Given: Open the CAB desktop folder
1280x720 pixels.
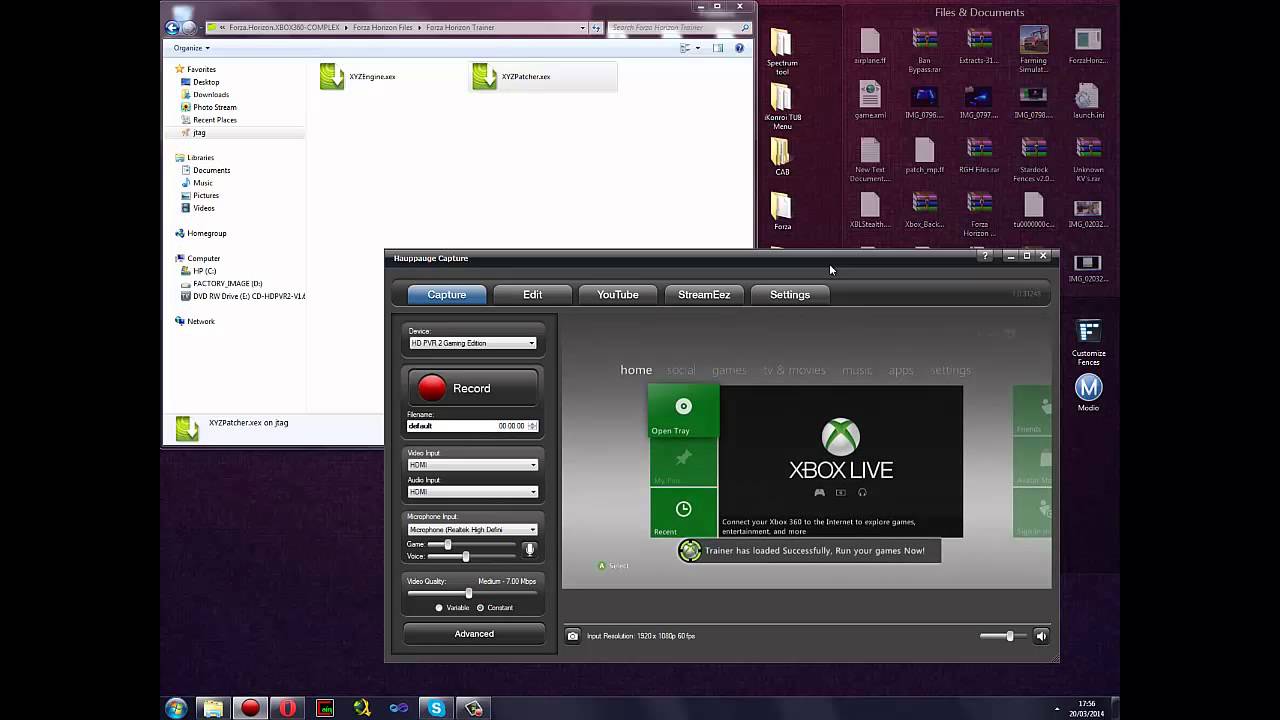Looking at the screenshot, I should tap(782, 157).
